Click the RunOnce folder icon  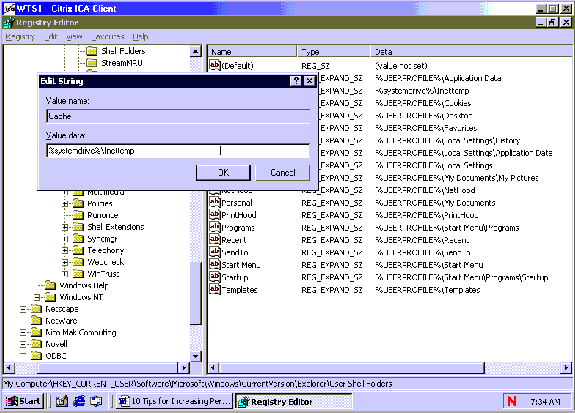78,215
